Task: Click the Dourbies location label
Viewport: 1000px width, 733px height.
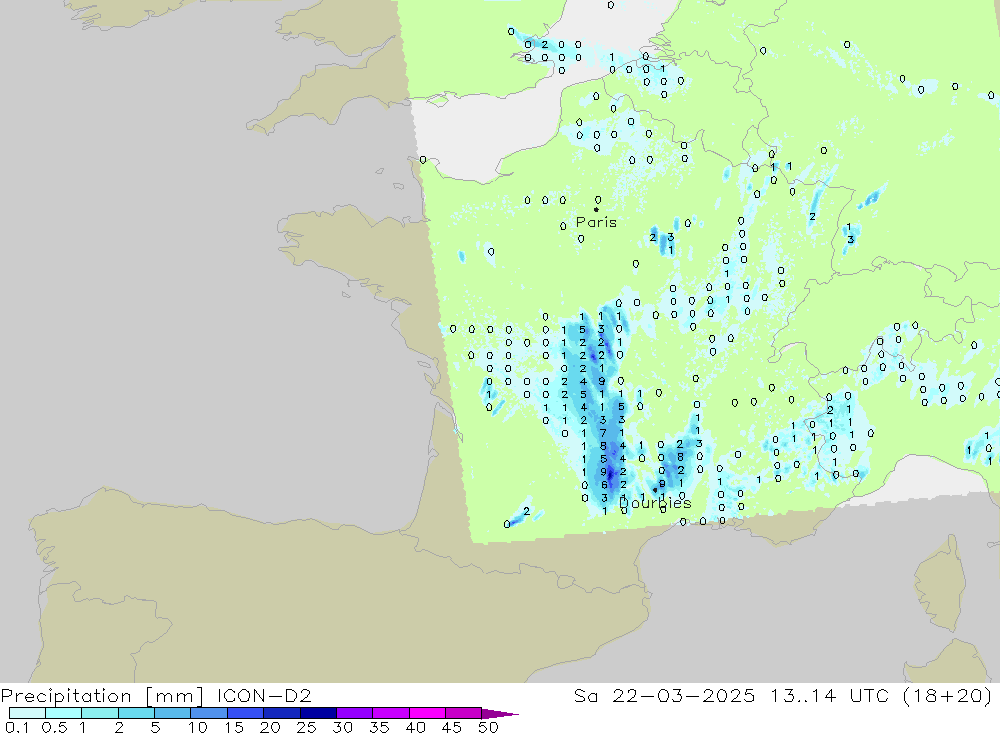Action: tap(655, 503)
